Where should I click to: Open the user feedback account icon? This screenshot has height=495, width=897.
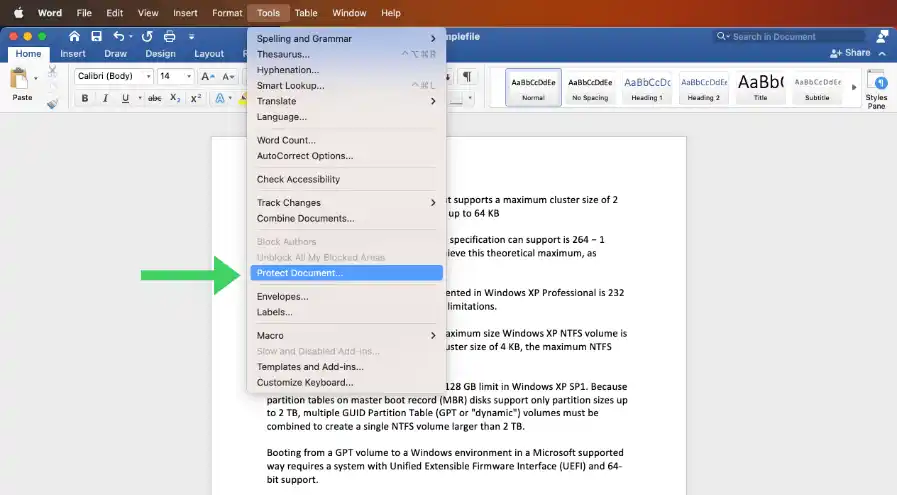click(882, 36)
